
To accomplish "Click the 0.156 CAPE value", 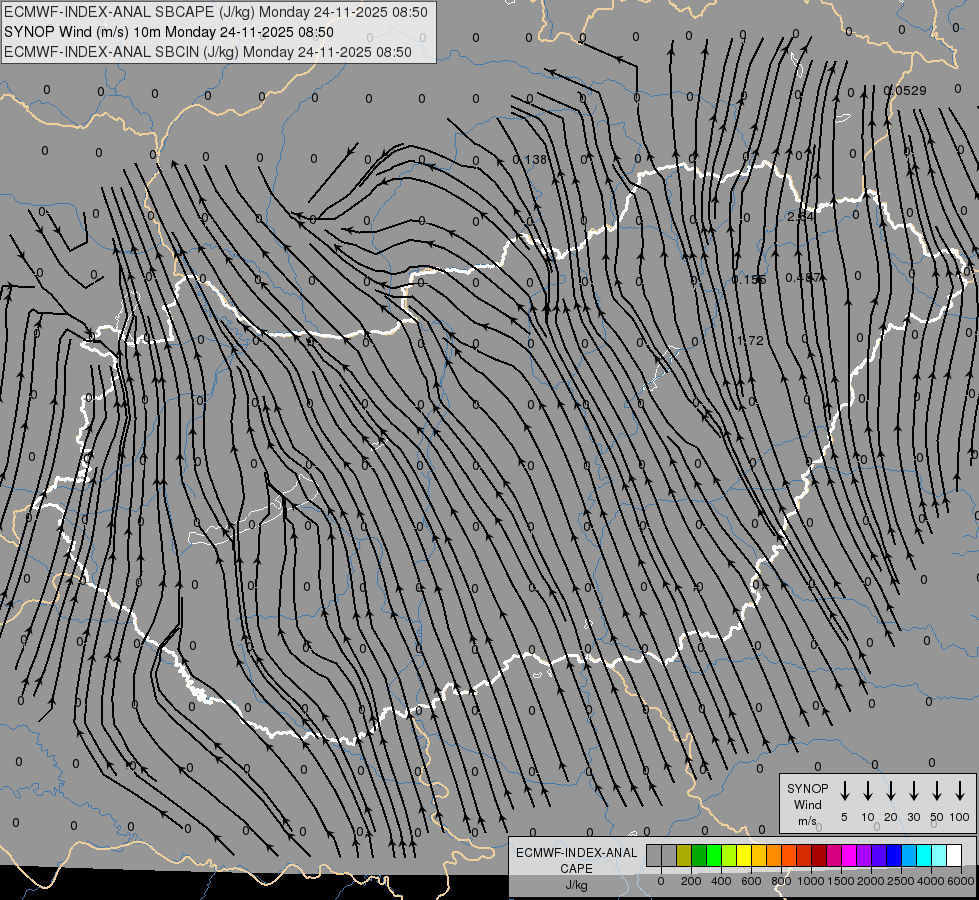I will (749, 279).
